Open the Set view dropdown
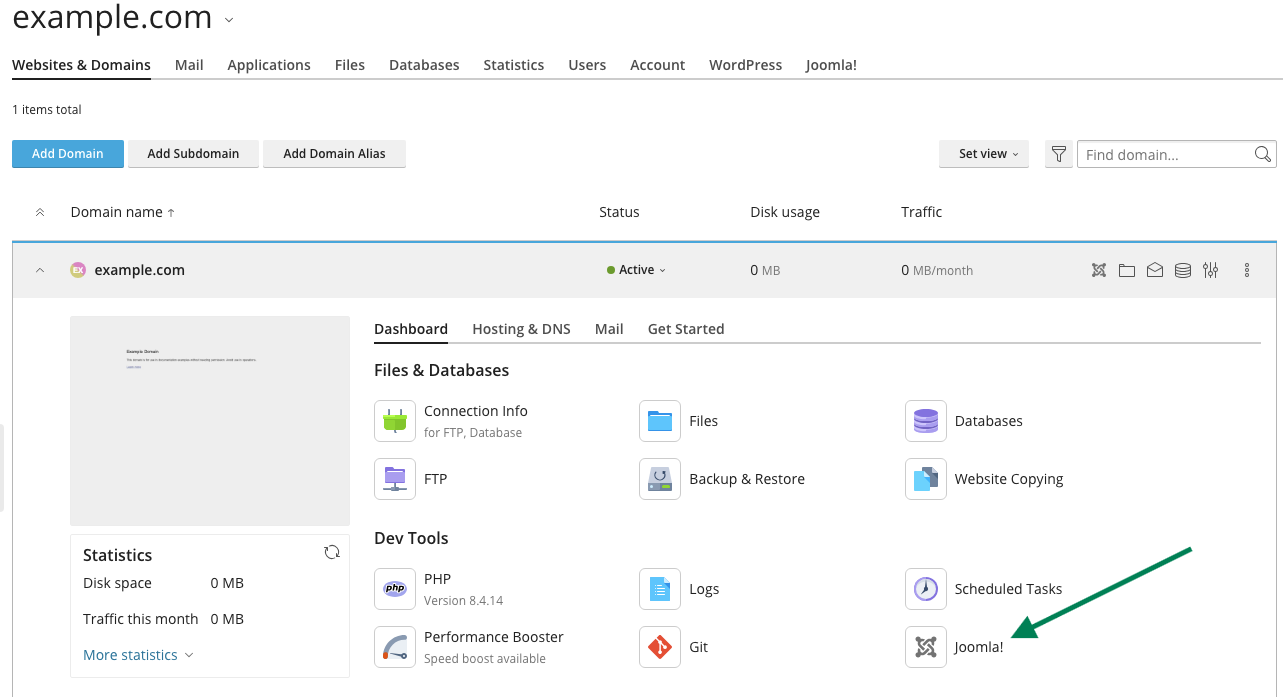Image resolution: width=1283 pixels, height=697 pixels. click(x=984, y=154)
